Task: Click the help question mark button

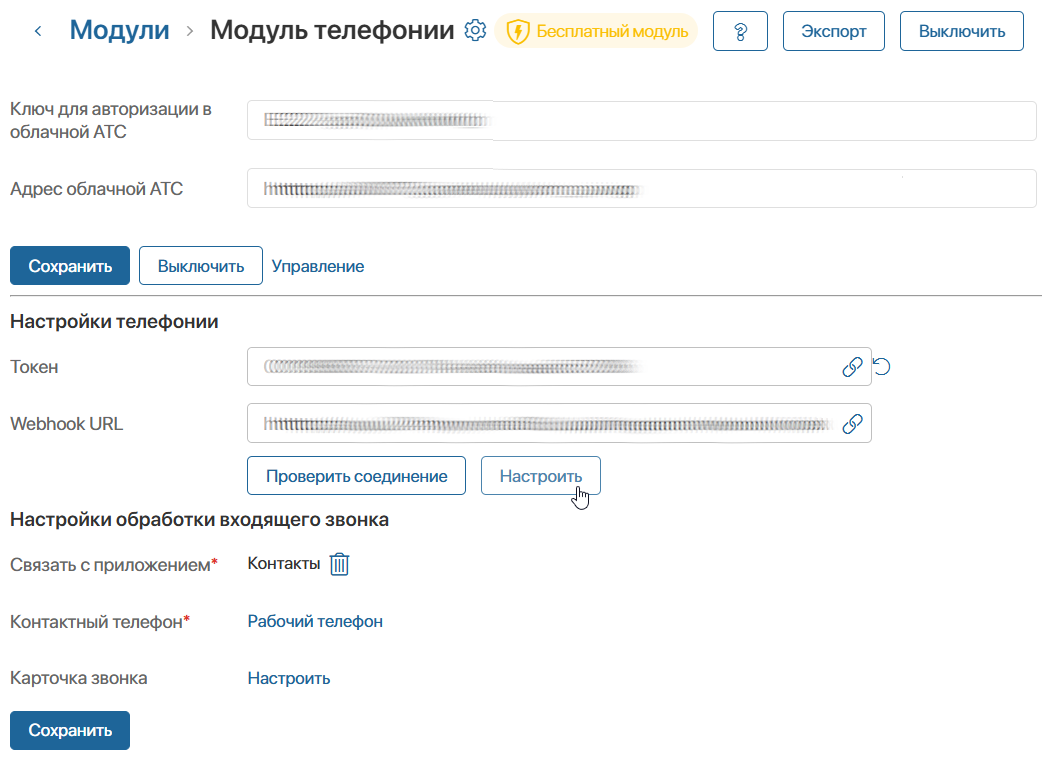Action: pyautogui.click(x=740, y=31)
